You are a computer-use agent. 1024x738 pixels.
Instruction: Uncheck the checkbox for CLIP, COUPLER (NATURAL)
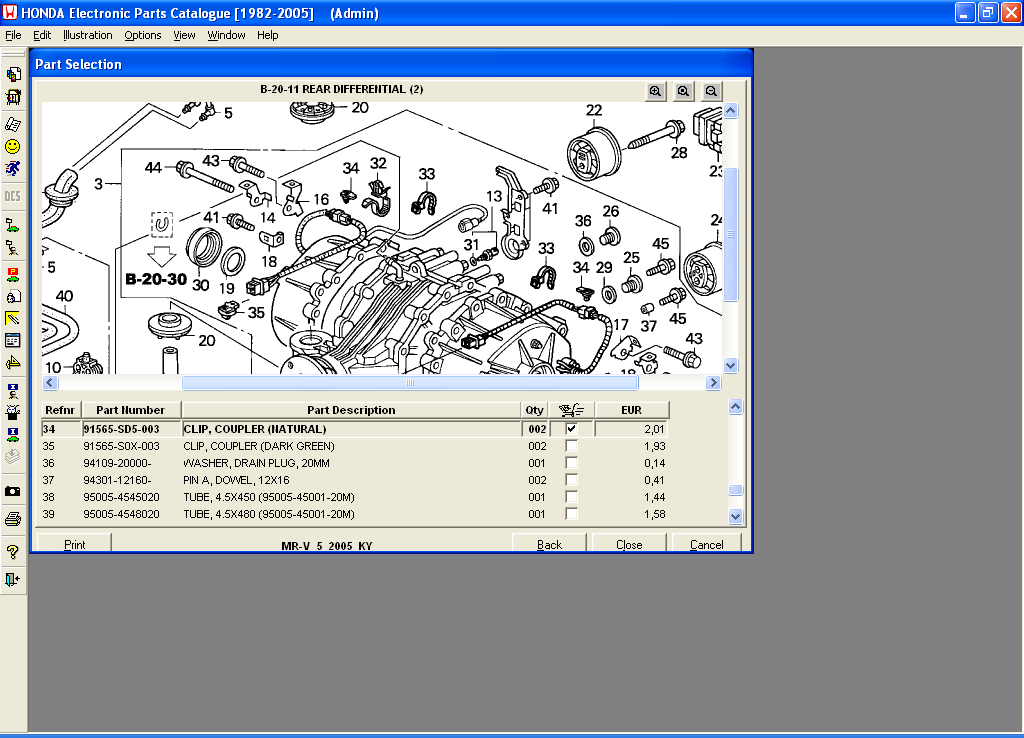571,429
